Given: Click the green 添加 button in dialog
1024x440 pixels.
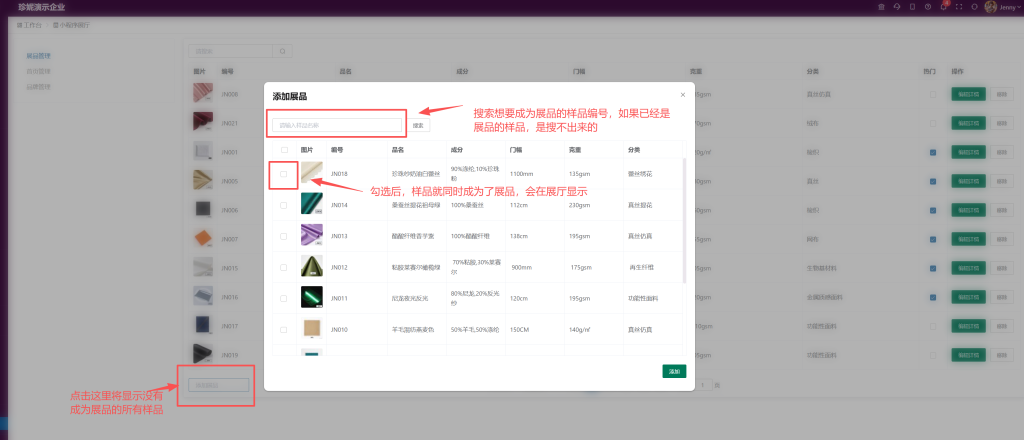Looking at the screenshot, I should pos(674,371).
